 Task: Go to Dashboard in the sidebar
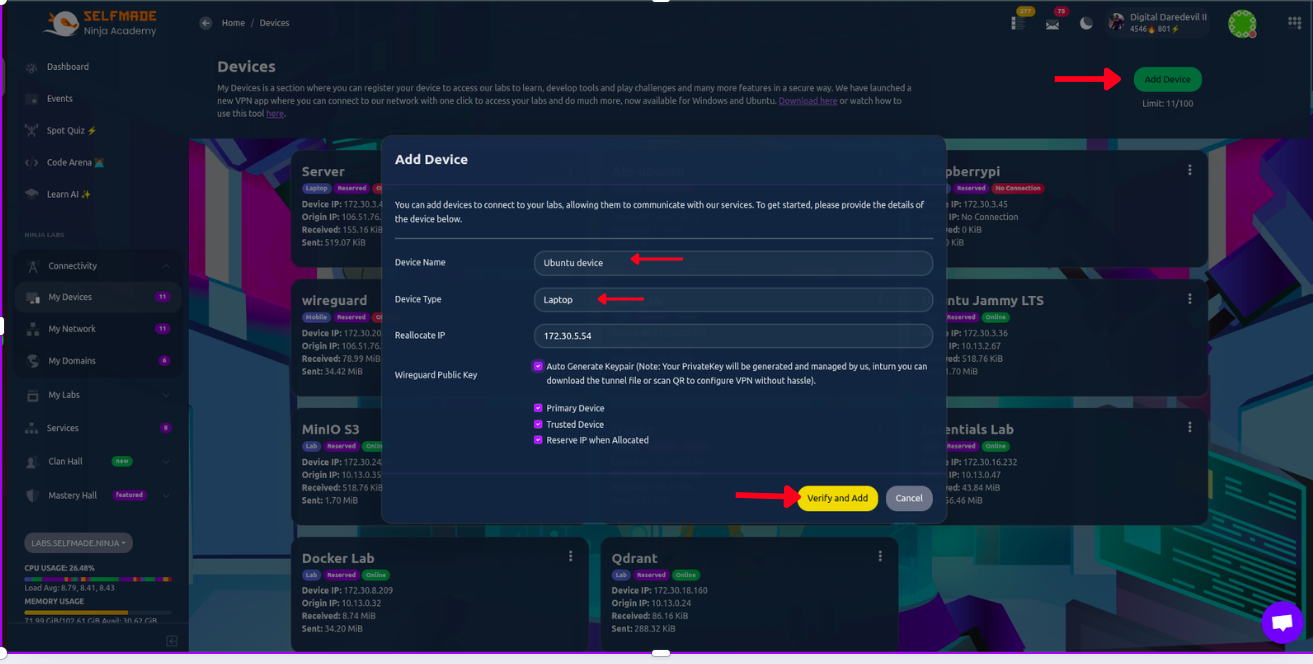pyautogui.click(x=68, y=67)
